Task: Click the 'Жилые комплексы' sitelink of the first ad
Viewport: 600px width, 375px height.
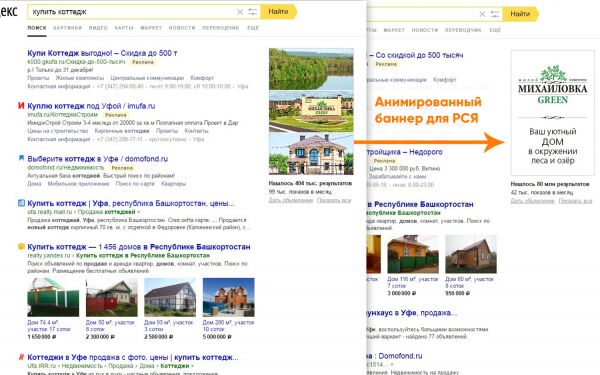Action: (80, 78)
